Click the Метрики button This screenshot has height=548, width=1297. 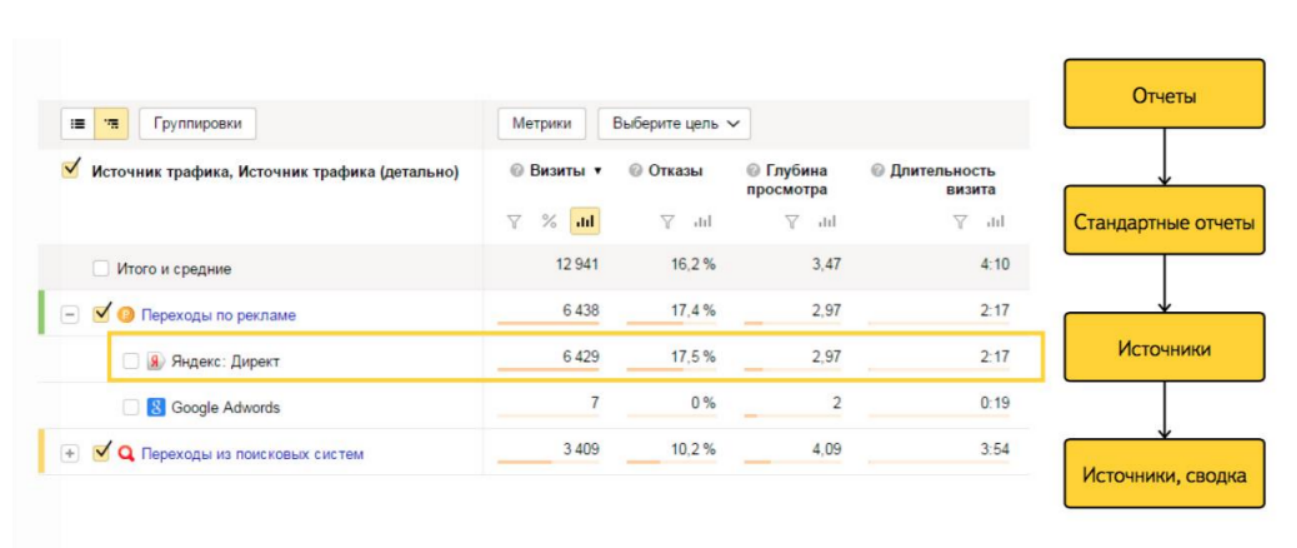[541, 124]
